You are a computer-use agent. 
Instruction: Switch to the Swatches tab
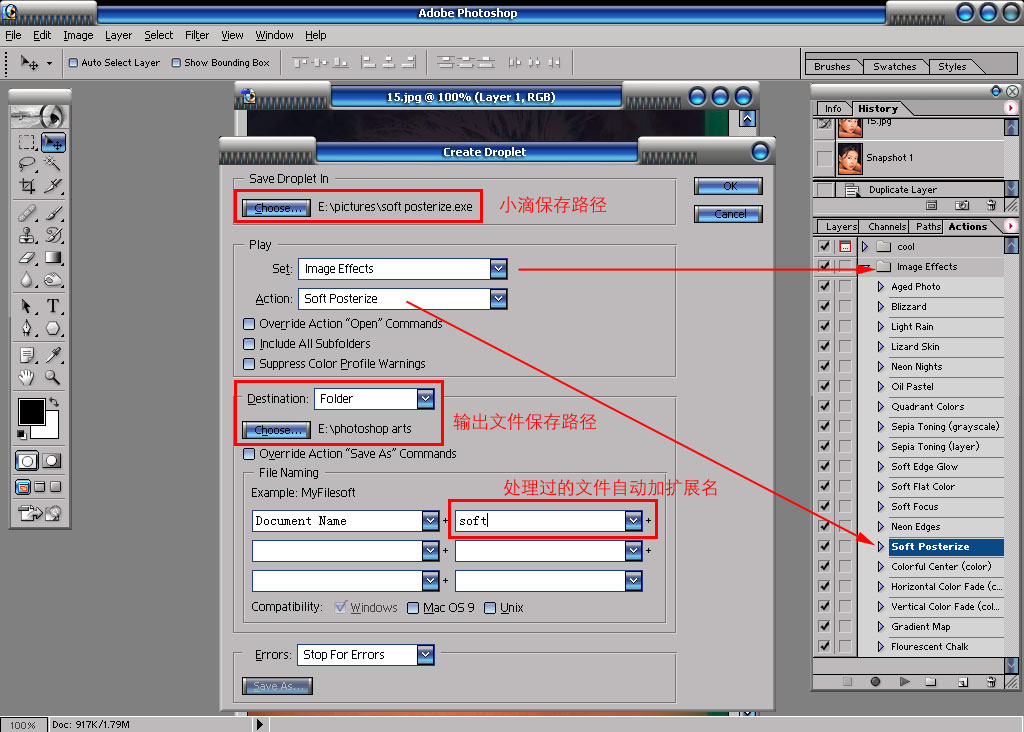tap(895, 67)
